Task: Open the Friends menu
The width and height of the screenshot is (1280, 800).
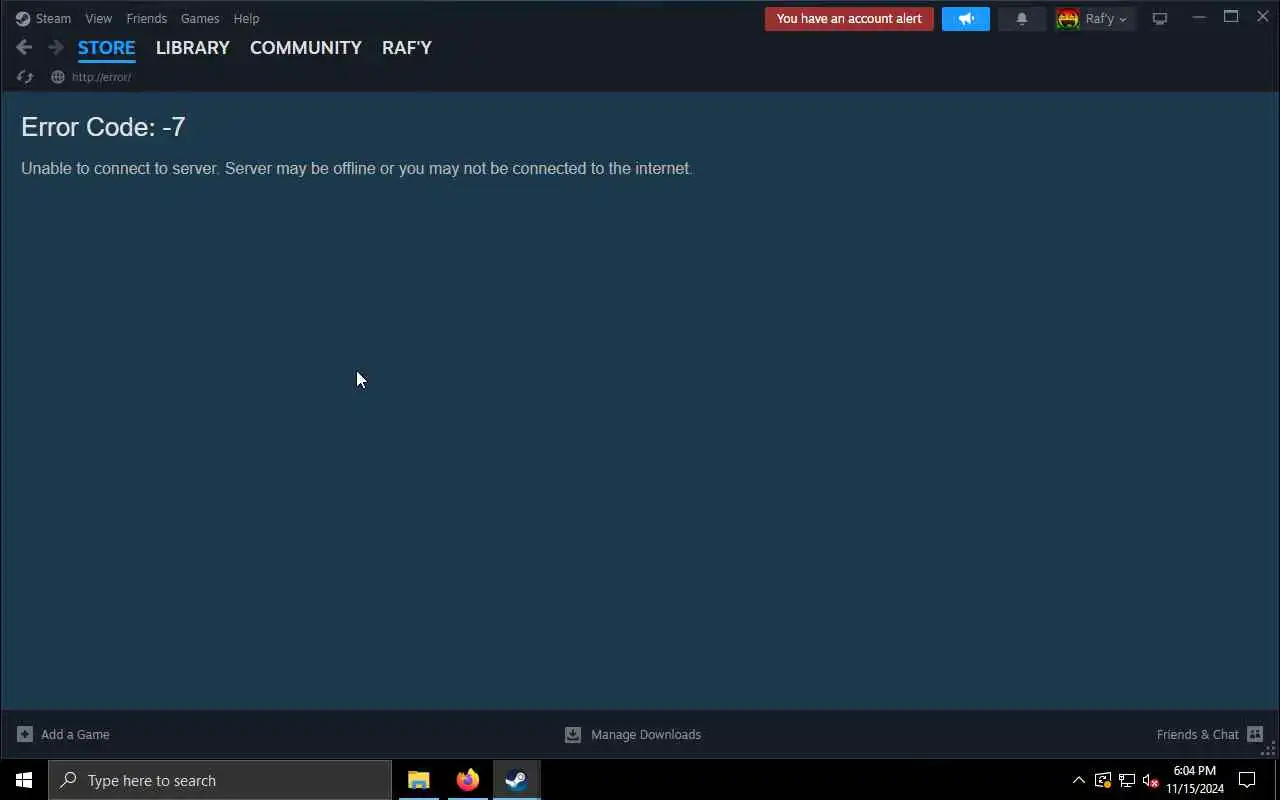Action: point(146,19)
